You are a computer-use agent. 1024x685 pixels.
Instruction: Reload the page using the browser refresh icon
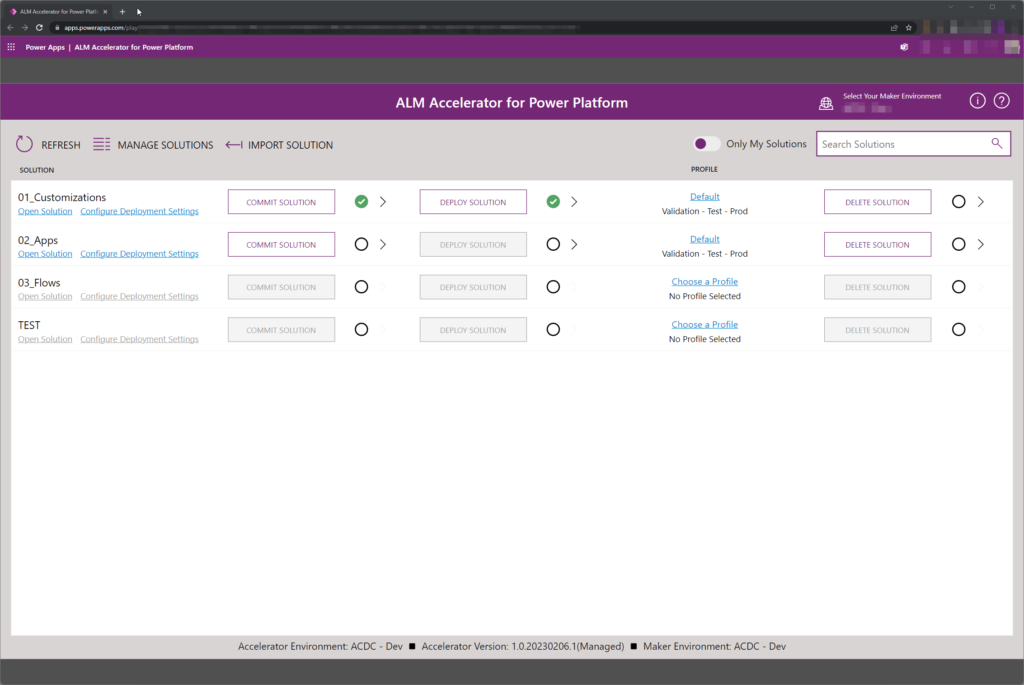[x=39, y=27]
